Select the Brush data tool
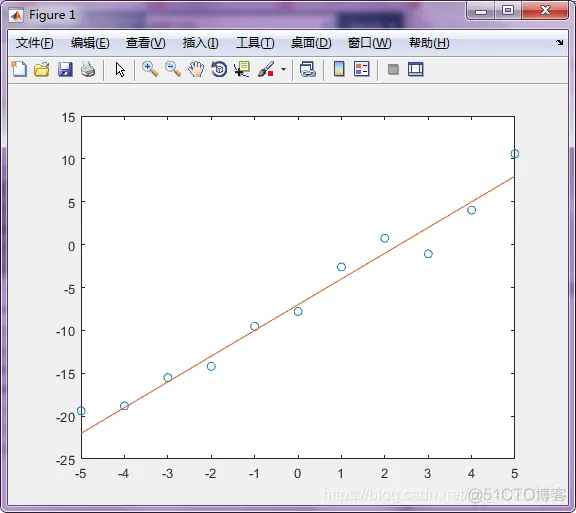Image resolution: width=576 pixels, height=513 pixels. (x=266, y=69)
